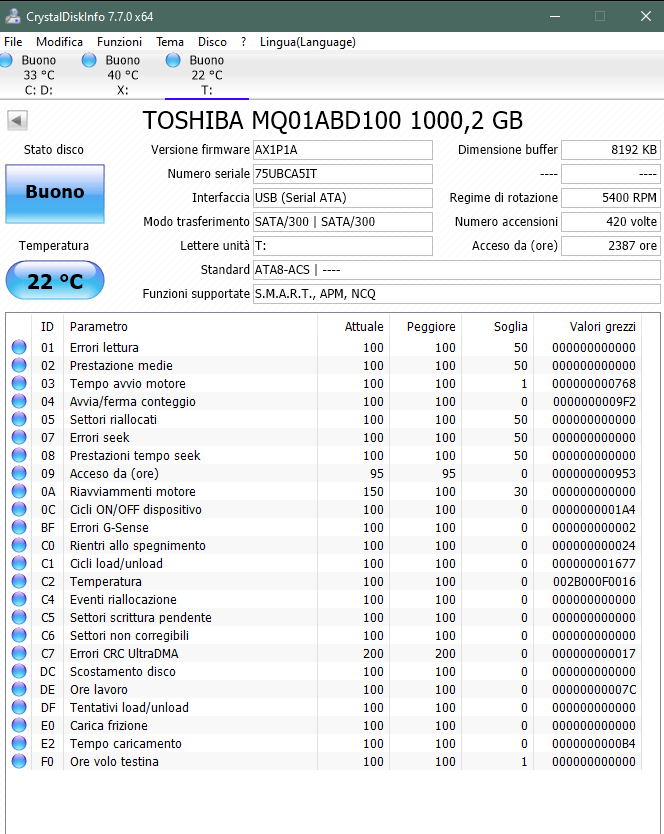This screenshot has width=664, height=834.
Task: Click Dimensione buffer value 8192 KB
Action: click(x=611, y=150)
